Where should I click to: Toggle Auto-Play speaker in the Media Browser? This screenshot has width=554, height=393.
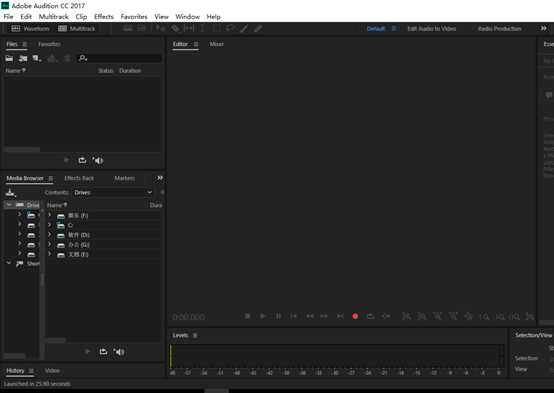tap(119, 352)
